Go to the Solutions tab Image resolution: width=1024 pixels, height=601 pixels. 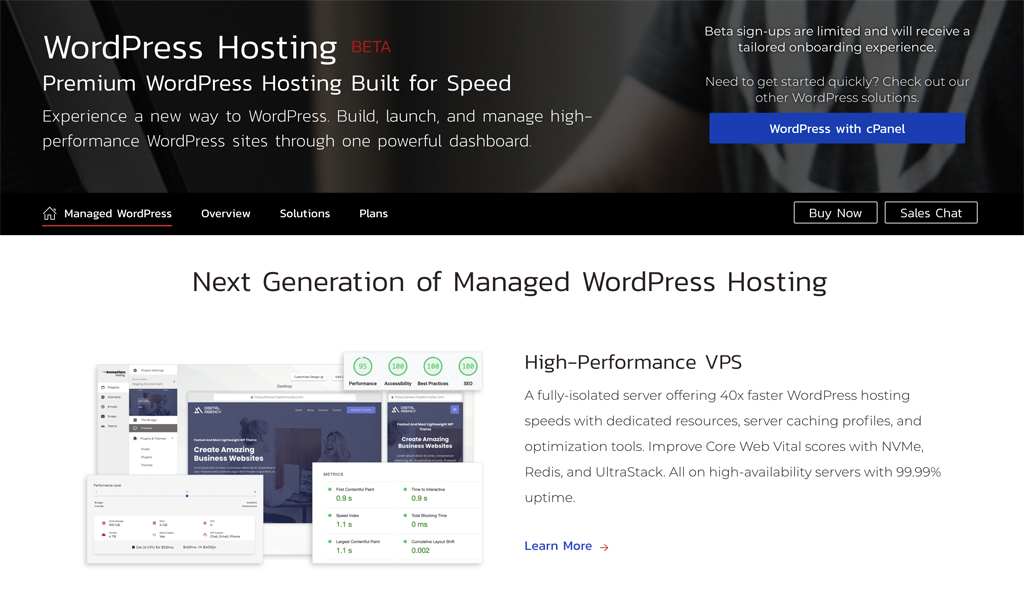pos(305,214)
